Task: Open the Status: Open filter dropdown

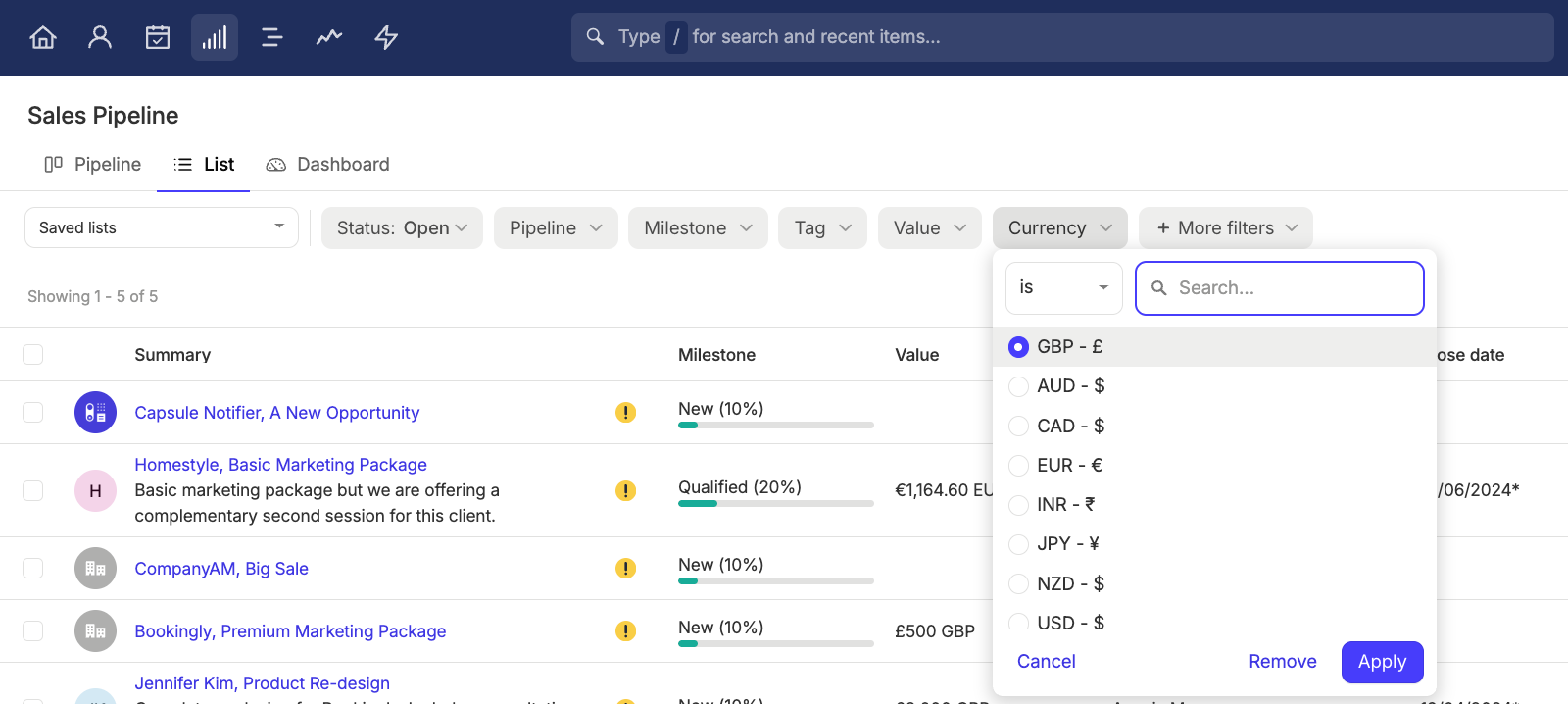Action: tap(402, 227)
